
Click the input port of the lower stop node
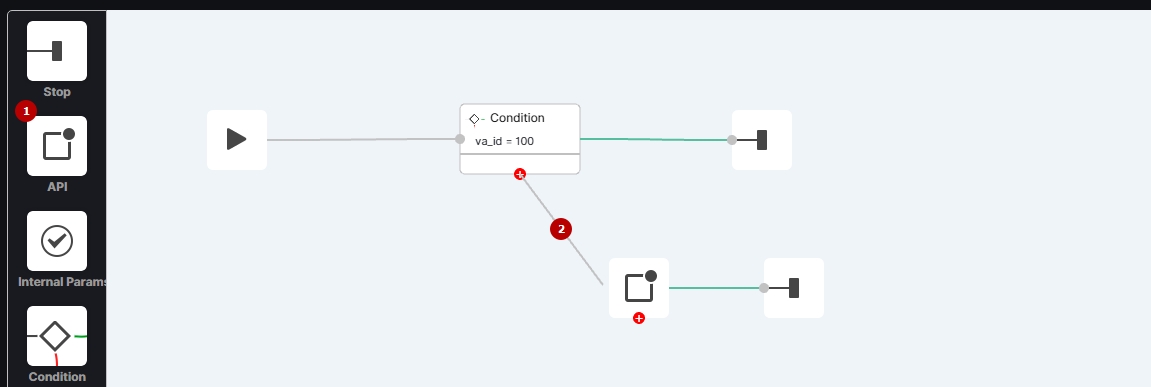tap(764, 288)
